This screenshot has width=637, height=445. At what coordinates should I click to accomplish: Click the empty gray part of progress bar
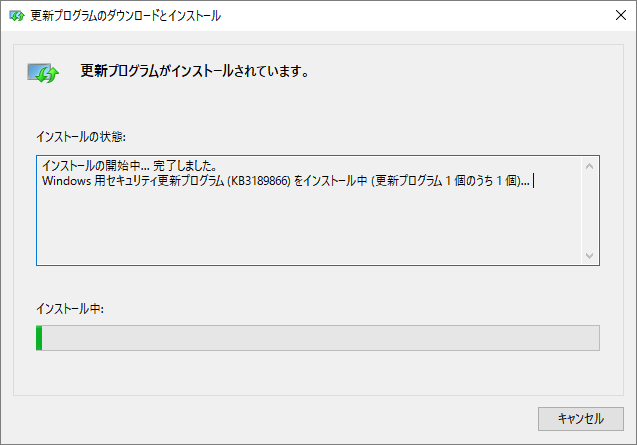320,338
